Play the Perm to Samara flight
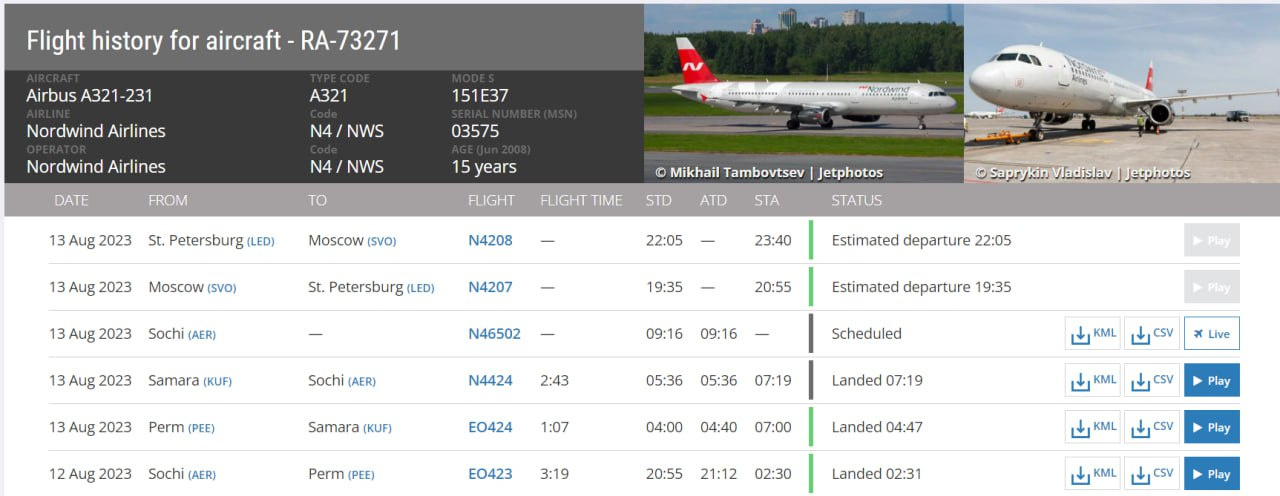1280x496 pixels. pyautogui.click(x=1211, y=427)
